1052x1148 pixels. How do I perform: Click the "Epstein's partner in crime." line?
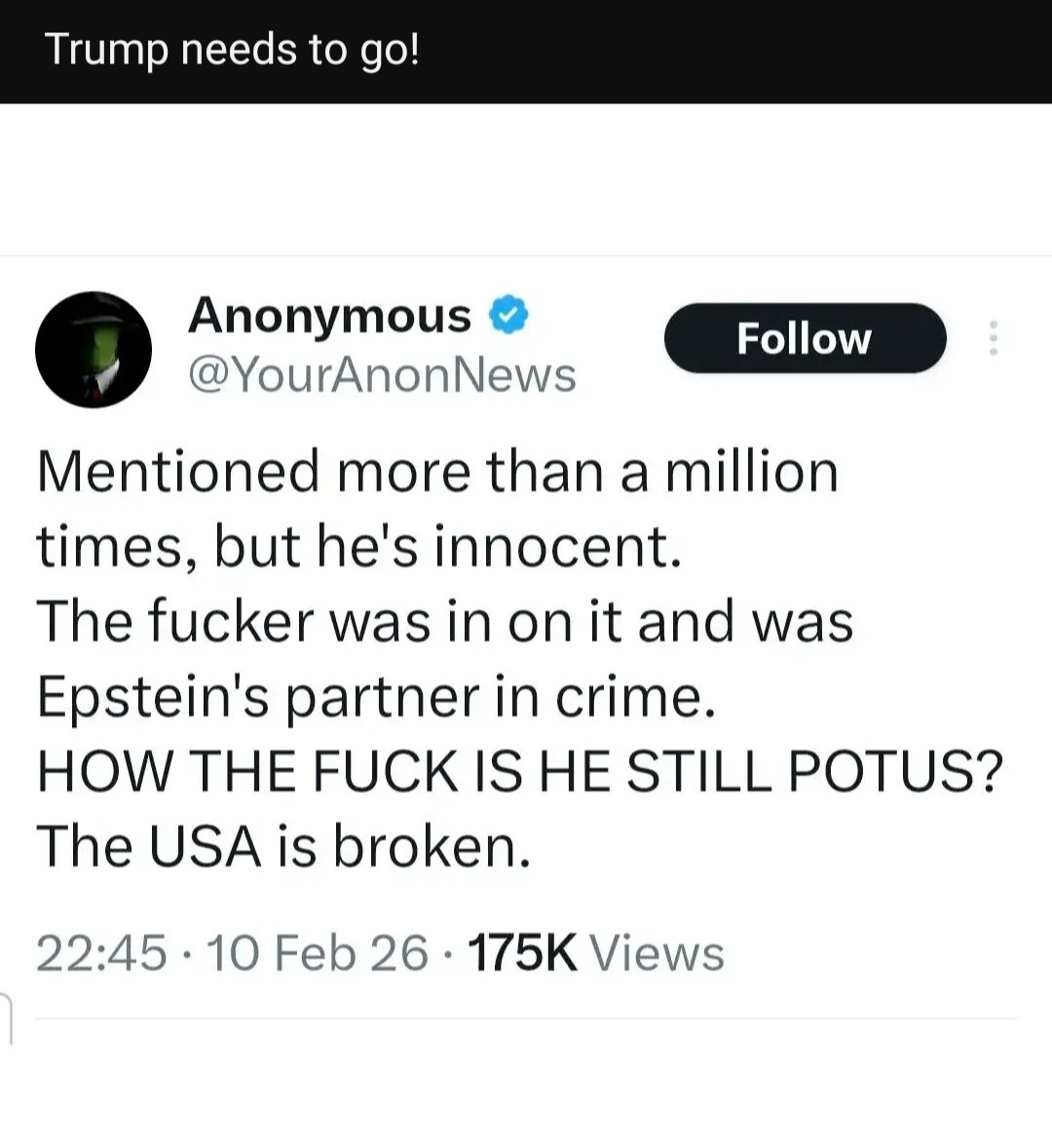click(376, 696)
